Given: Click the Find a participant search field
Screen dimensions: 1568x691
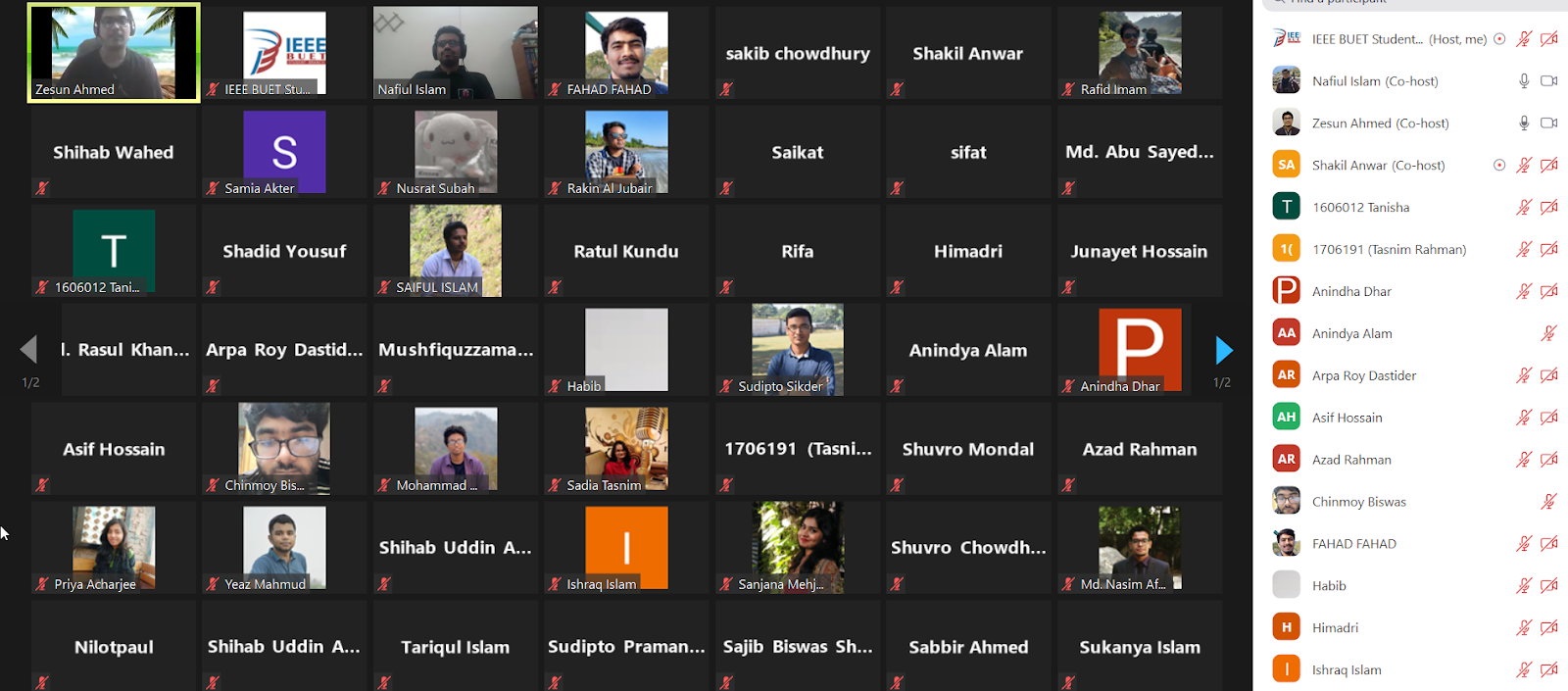Looking at the screenshot, I should click(1416, 3).
